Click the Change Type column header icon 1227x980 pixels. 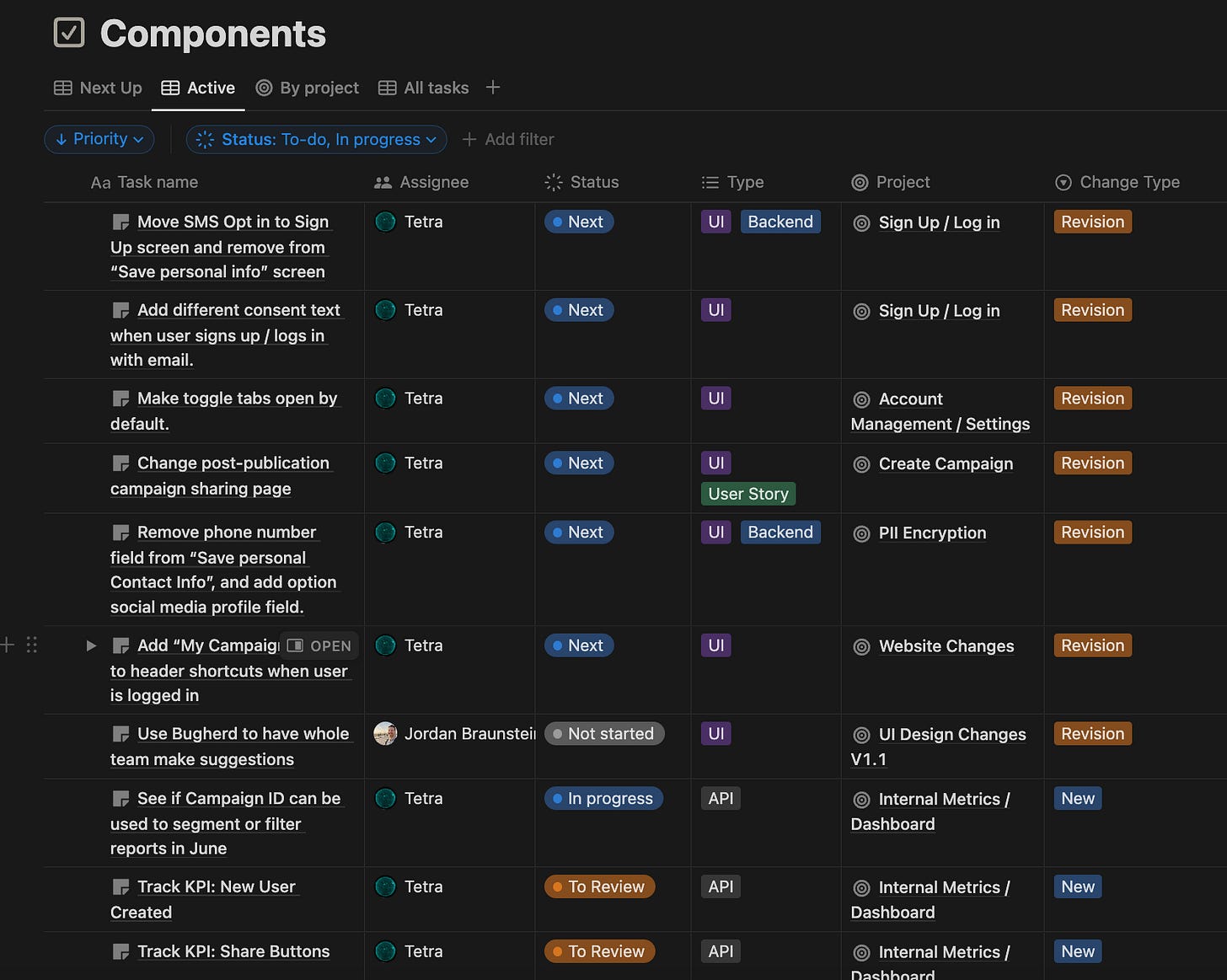(x=1064, y=182)
